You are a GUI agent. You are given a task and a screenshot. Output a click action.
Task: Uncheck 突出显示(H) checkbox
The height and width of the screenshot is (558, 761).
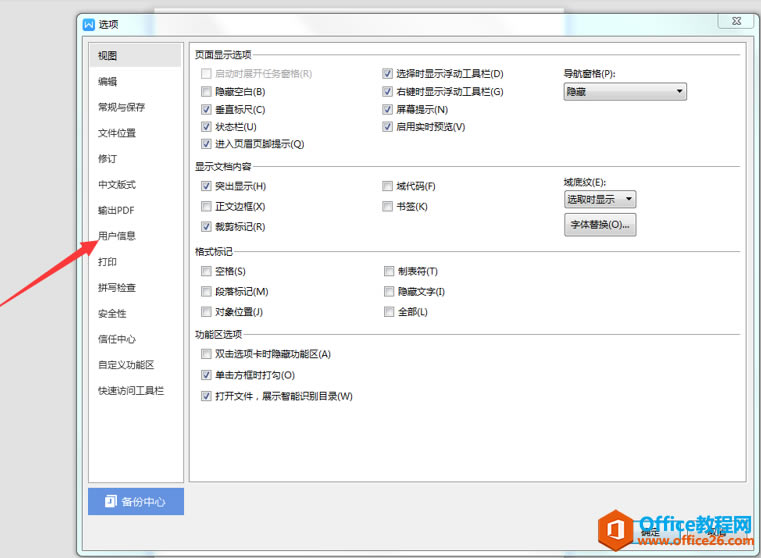coord(206,186)
